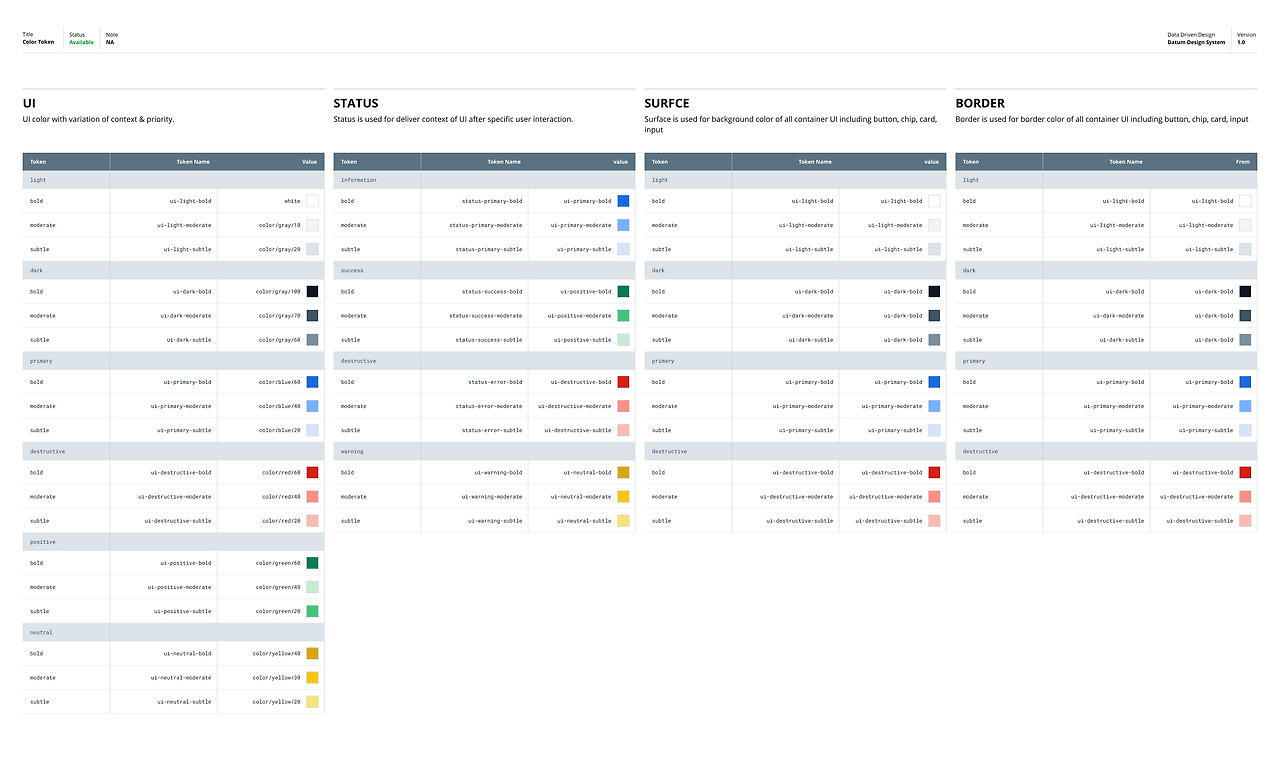Click the "UI" section heading
The image size is (1280, 759).
tap(28, 103)
